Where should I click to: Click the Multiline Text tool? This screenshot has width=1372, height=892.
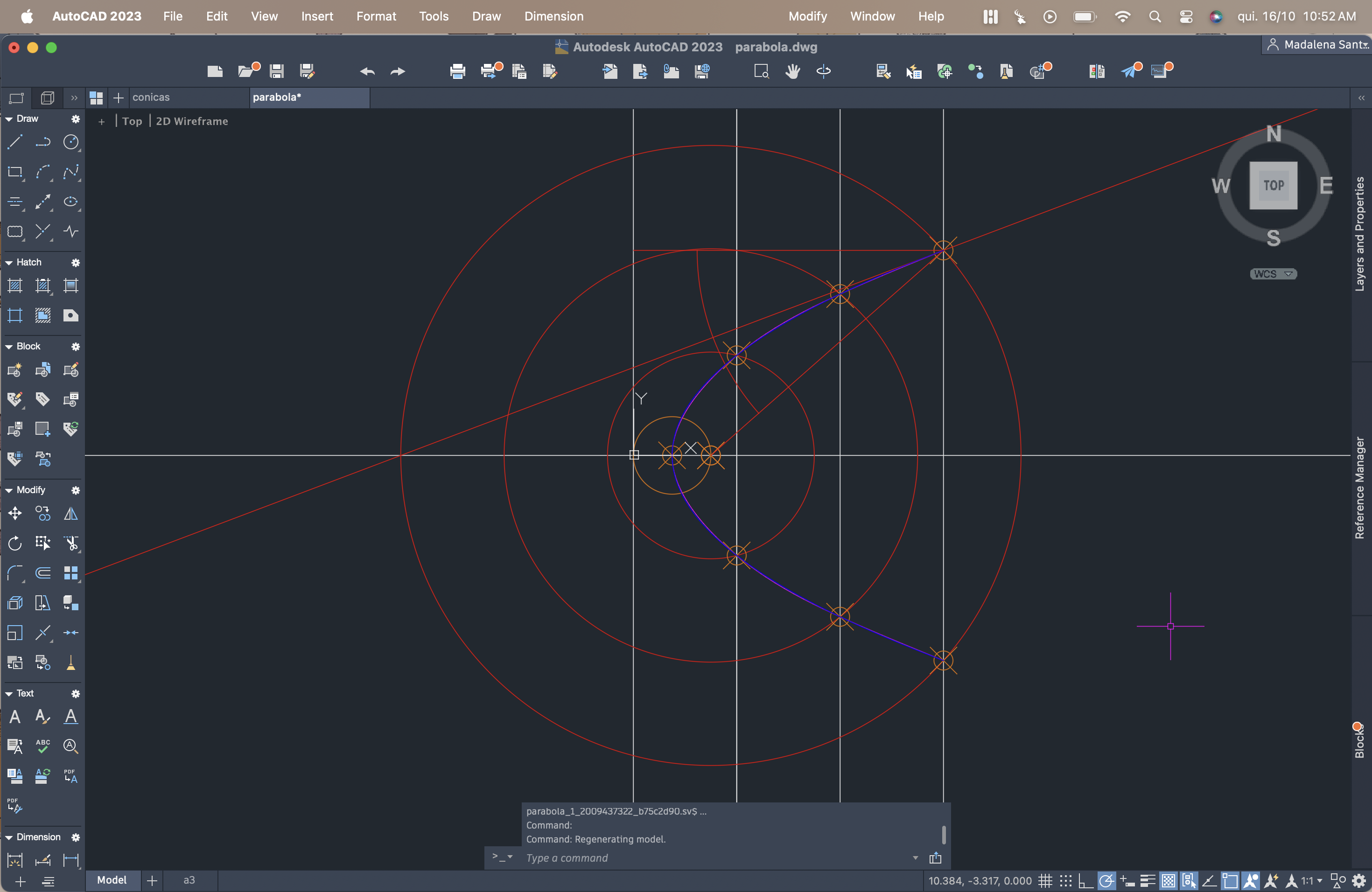[15, 717]
